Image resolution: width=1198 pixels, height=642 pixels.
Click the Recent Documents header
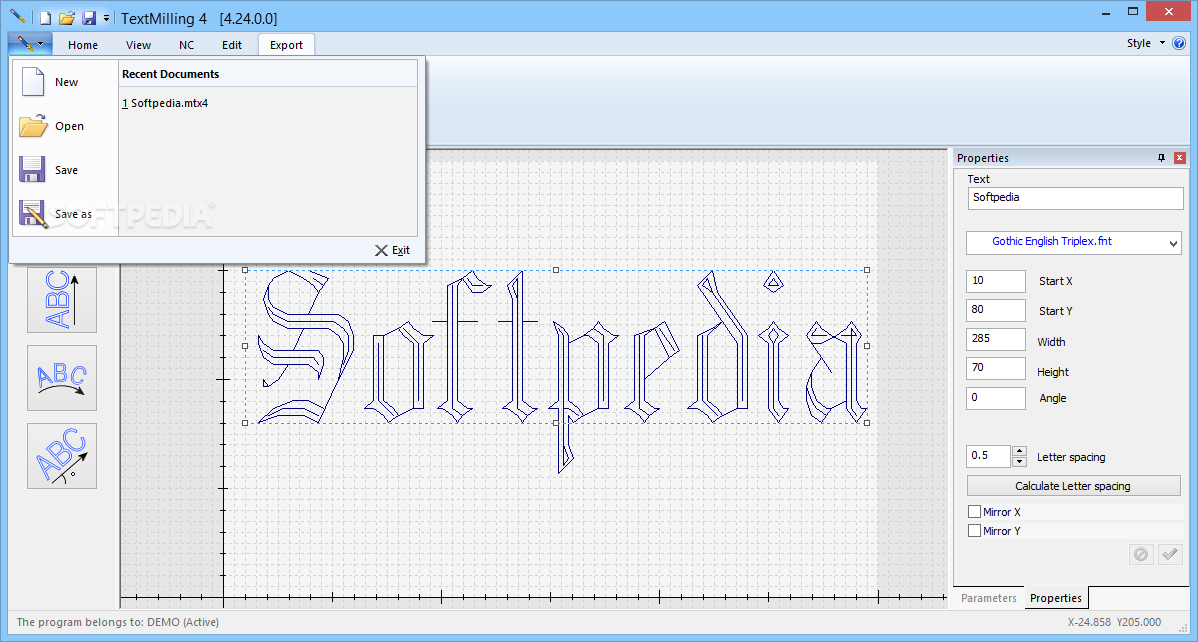pyautogui.click(x=170, y=74)
